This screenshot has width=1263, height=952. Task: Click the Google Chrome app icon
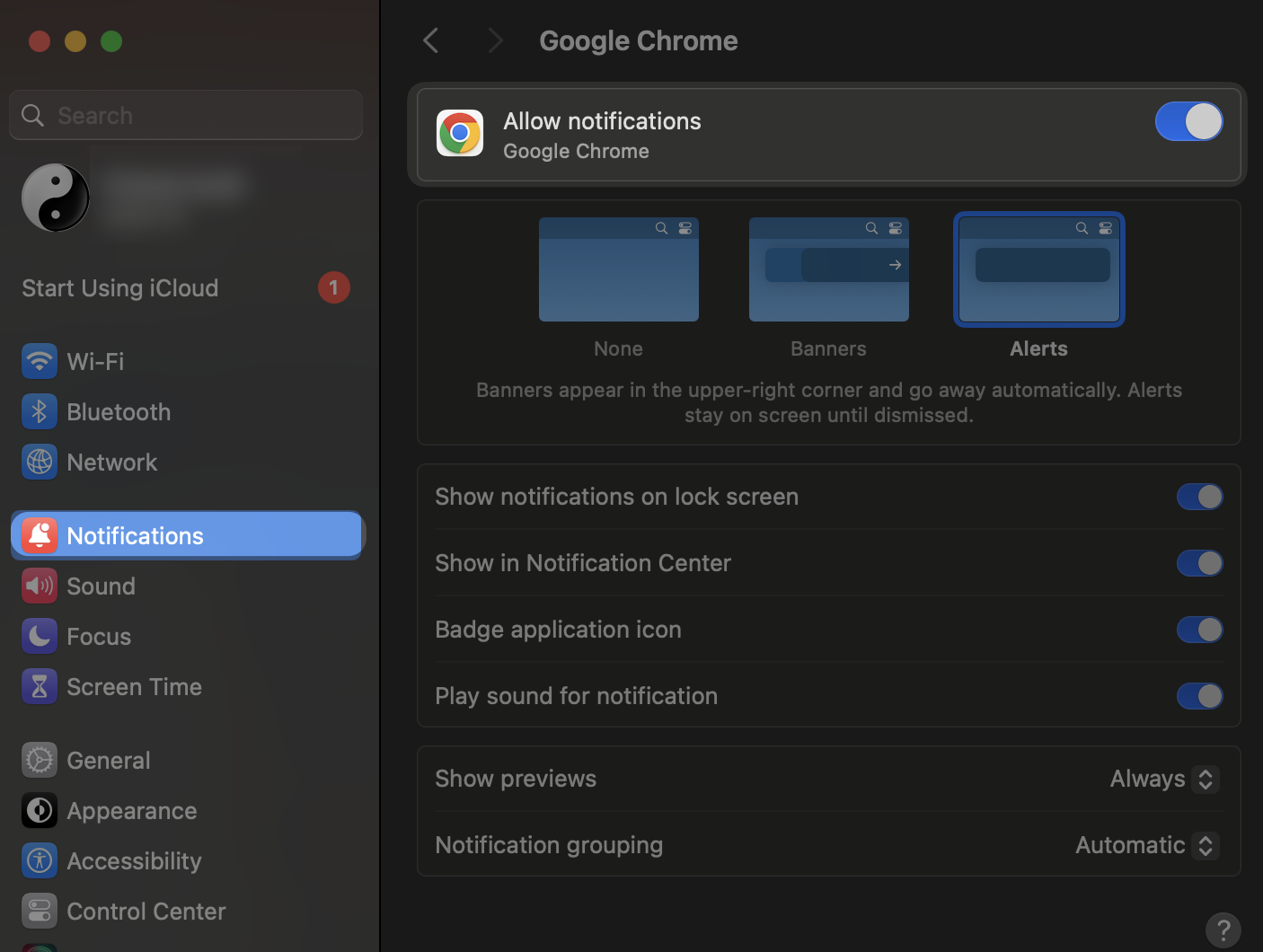[x=460, y=133]
